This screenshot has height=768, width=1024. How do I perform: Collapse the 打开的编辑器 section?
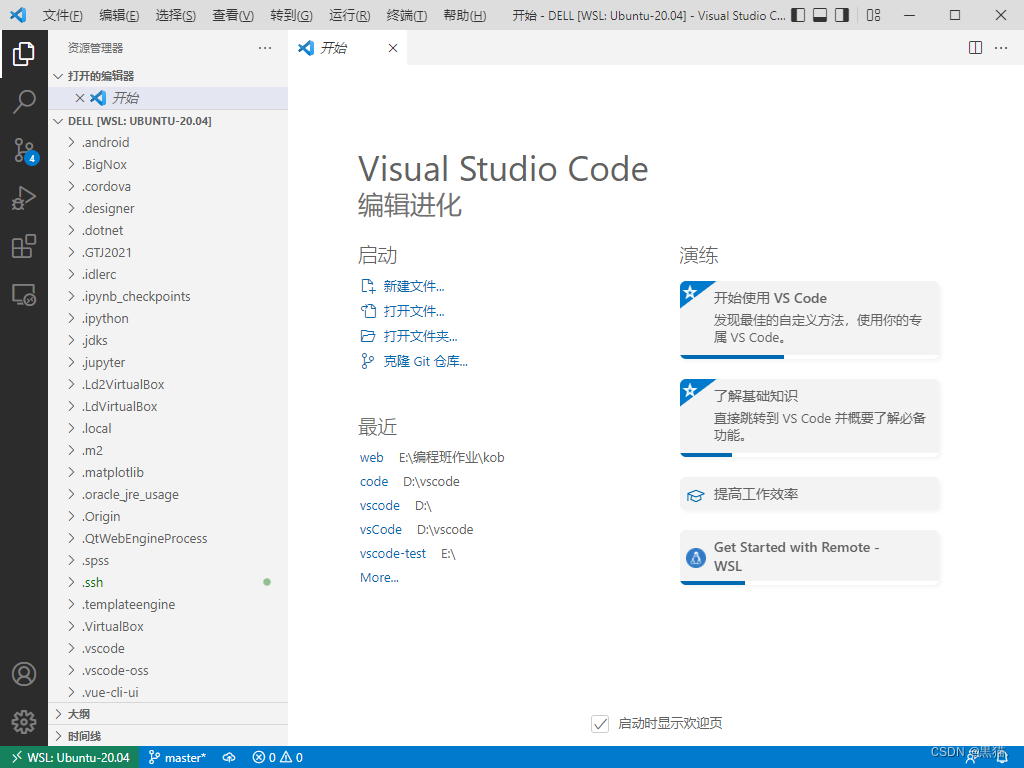pyautogui.click(x=168, y=76)
